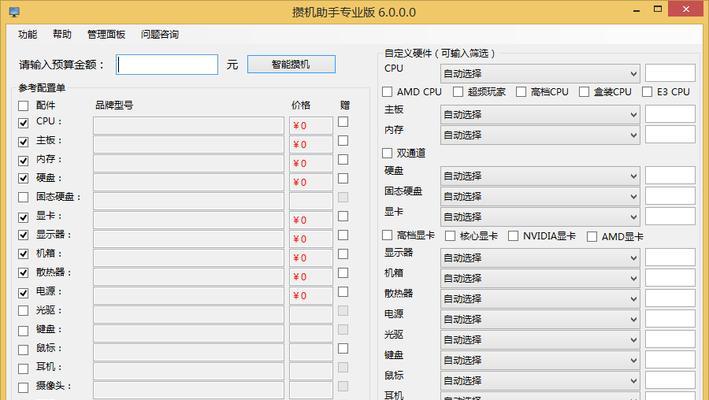The width and height of the screenshot is (709, 400).
Task: Check the 耳机 component checkbox
Action: coord(23,369)
